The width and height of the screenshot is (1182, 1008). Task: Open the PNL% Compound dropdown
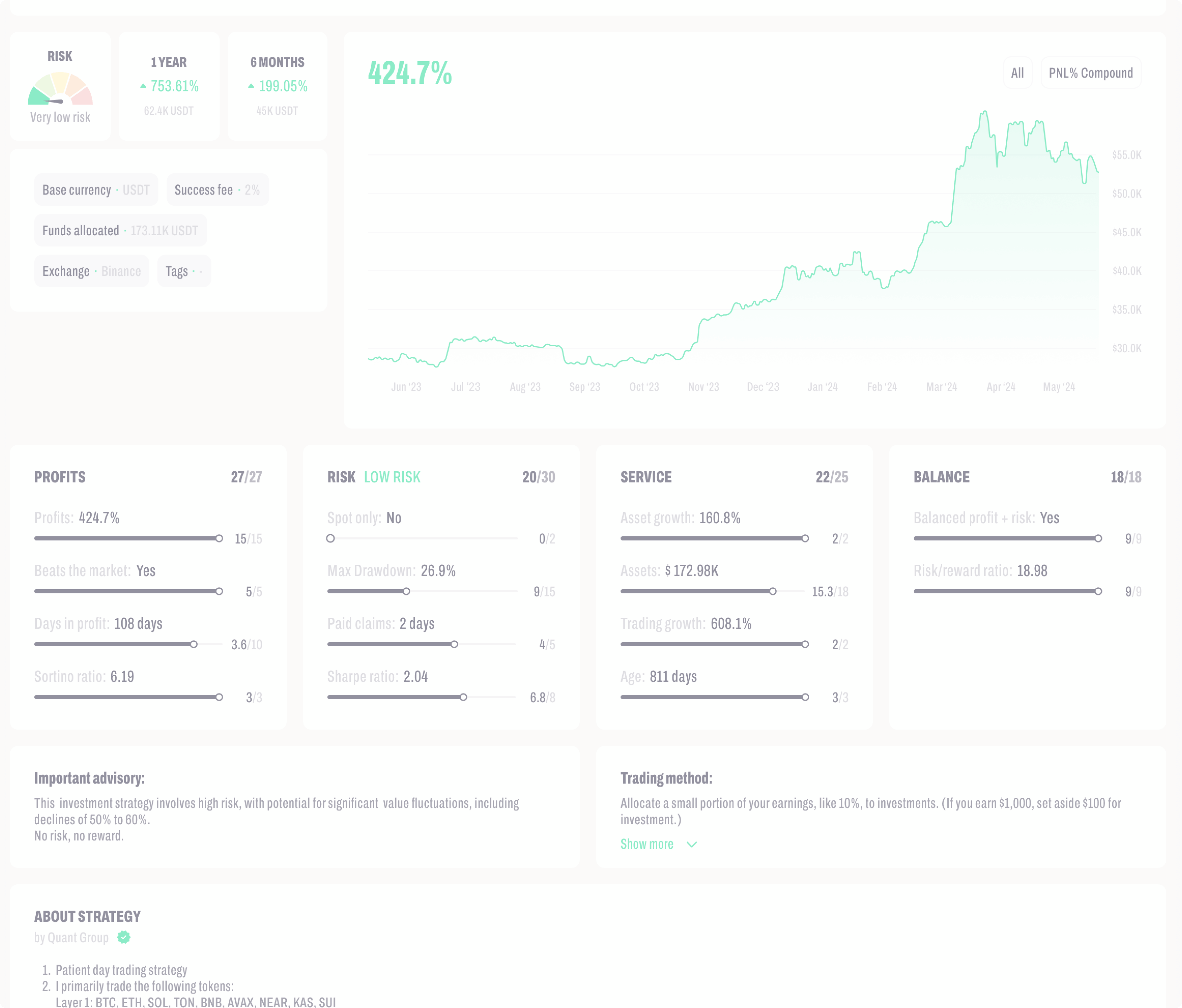click(x=1091, y=73)
